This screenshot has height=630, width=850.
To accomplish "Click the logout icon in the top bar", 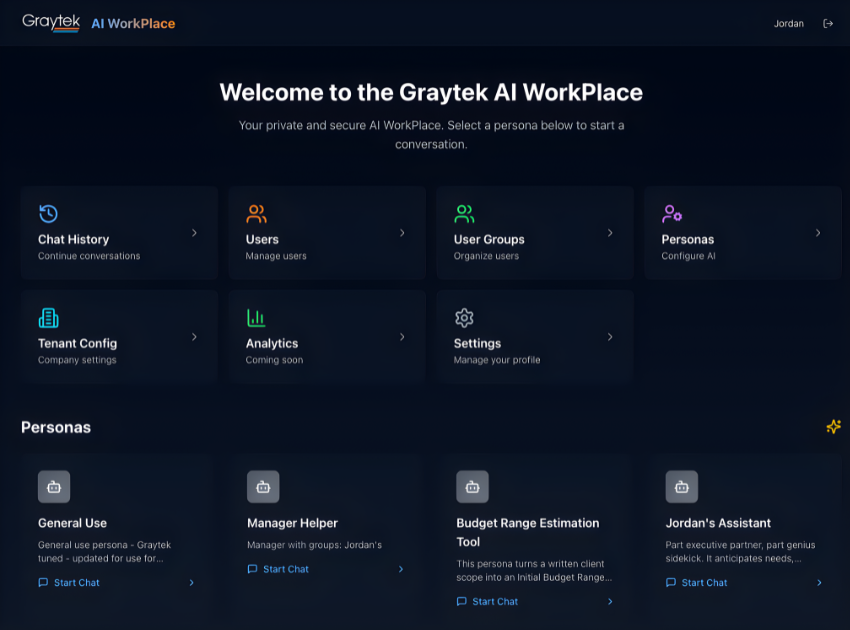I will [x=829, y=23].
